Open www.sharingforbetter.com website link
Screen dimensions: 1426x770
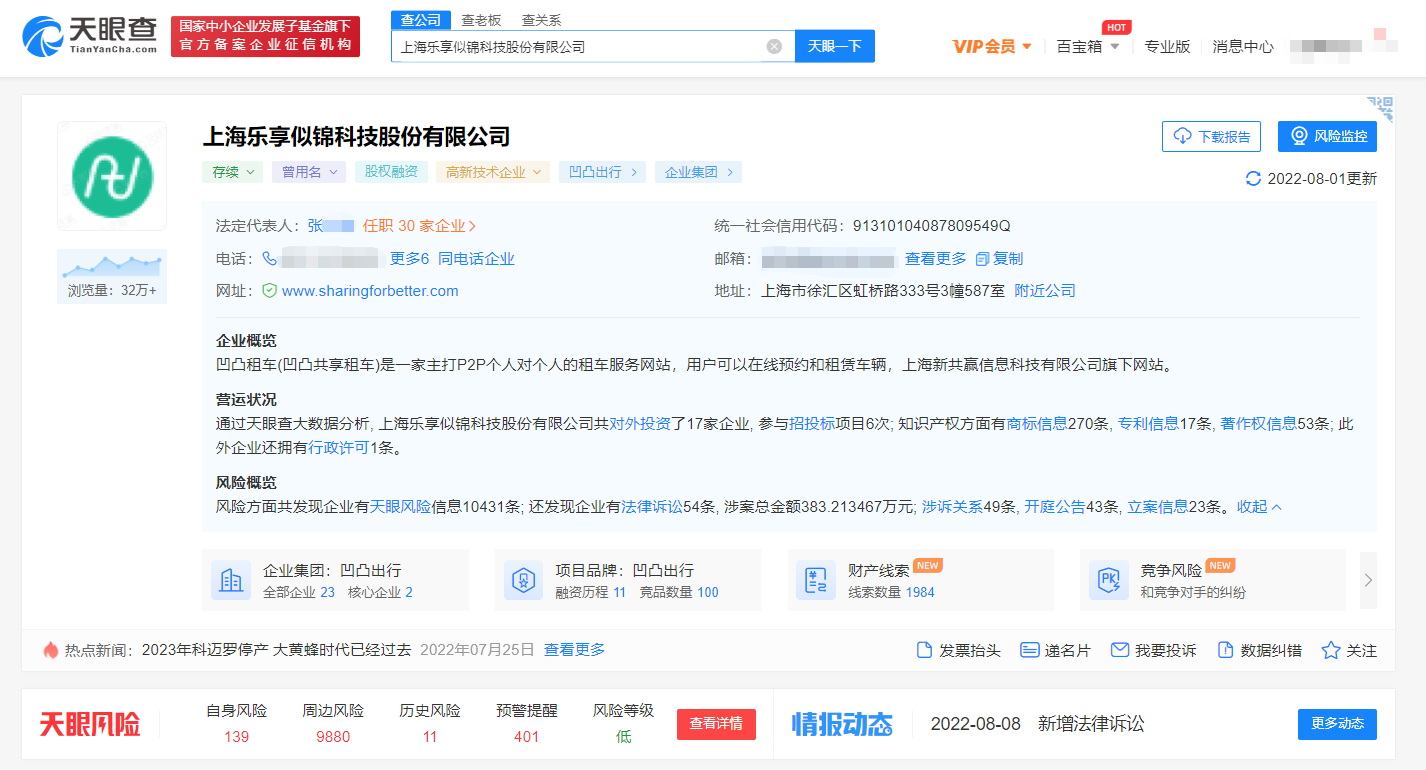tap(370, 291)
